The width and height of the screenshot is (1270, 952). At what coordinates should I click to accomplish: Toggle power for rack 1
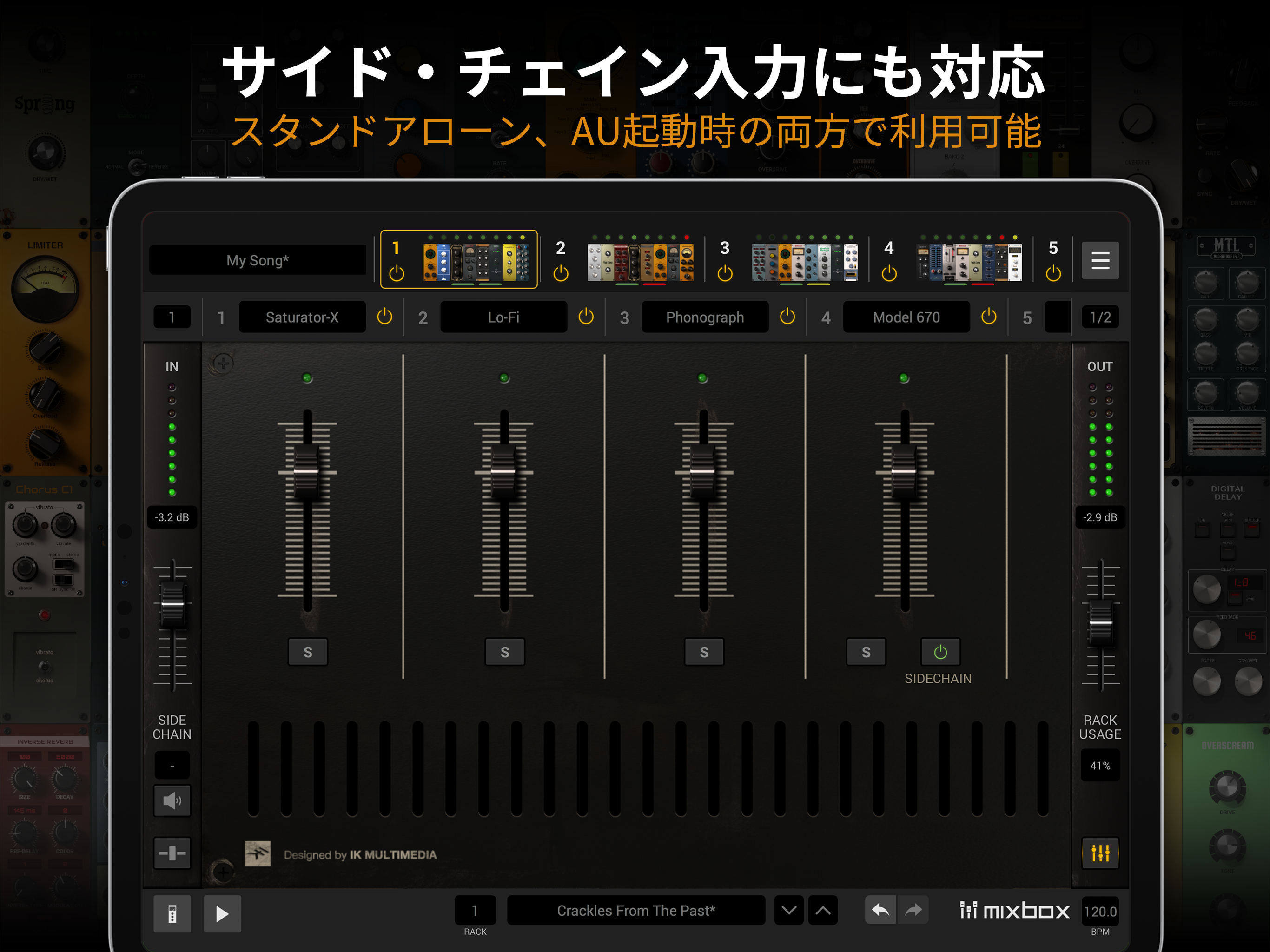(396, 274)
